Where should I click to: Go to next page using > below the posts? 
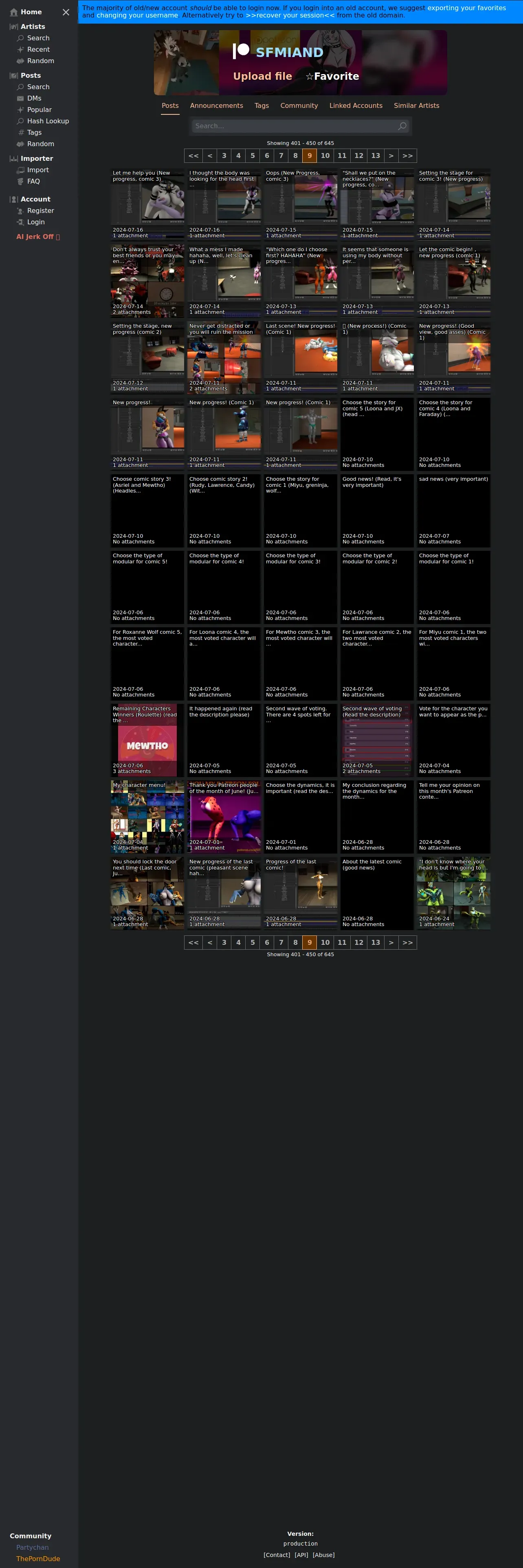tap(391, 943)
